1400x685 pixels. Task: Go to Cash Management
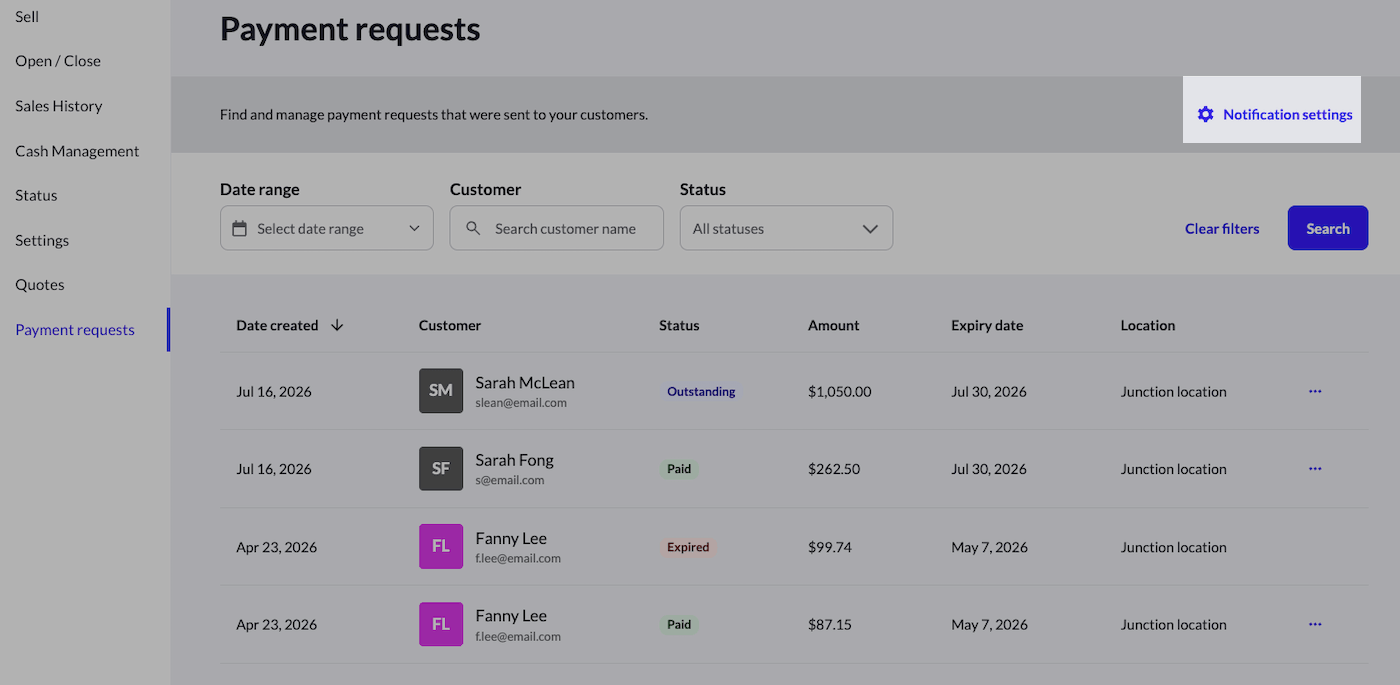click(77, 151)
